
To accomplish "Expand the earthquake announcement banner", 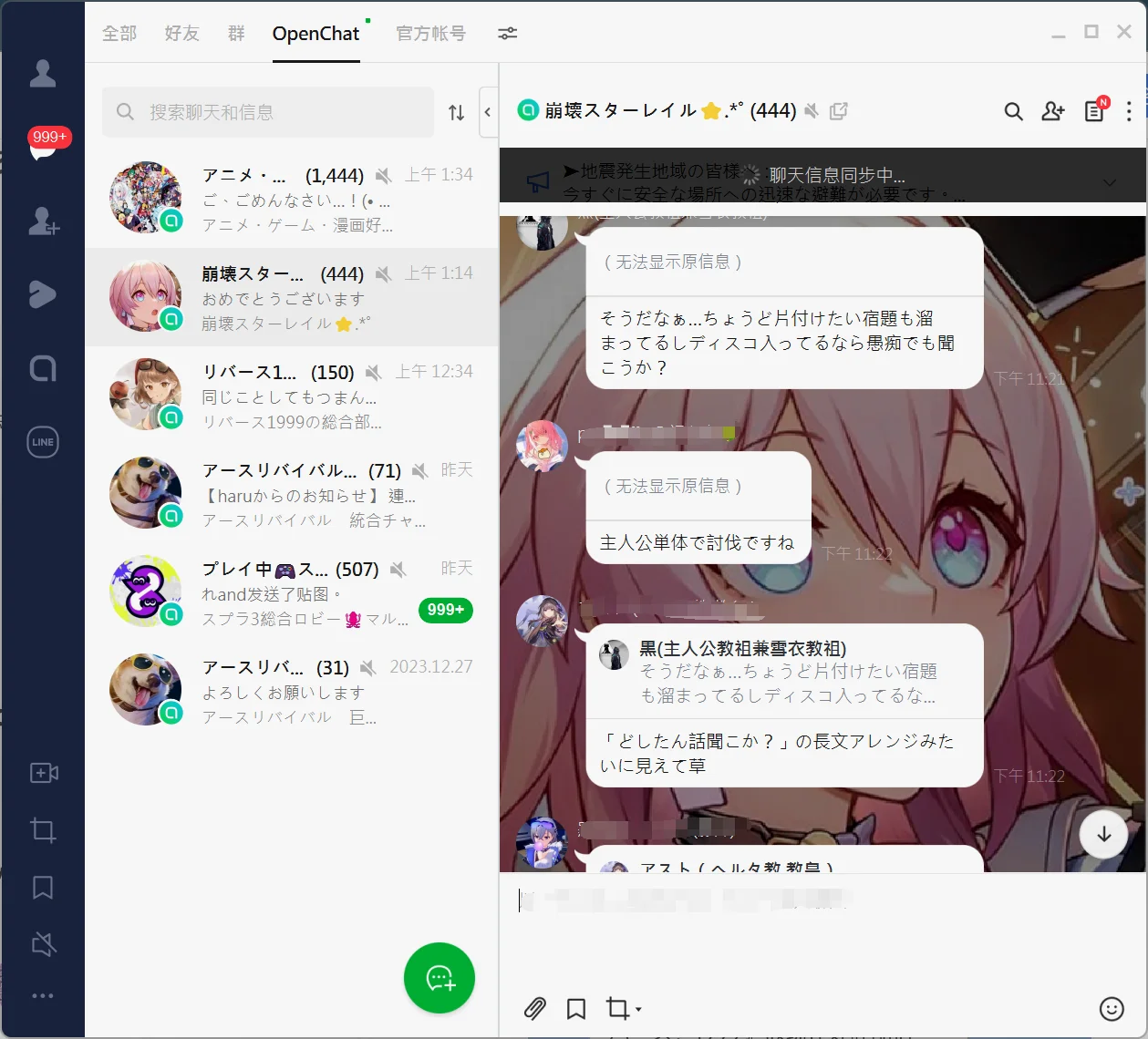I will 1110,182.
